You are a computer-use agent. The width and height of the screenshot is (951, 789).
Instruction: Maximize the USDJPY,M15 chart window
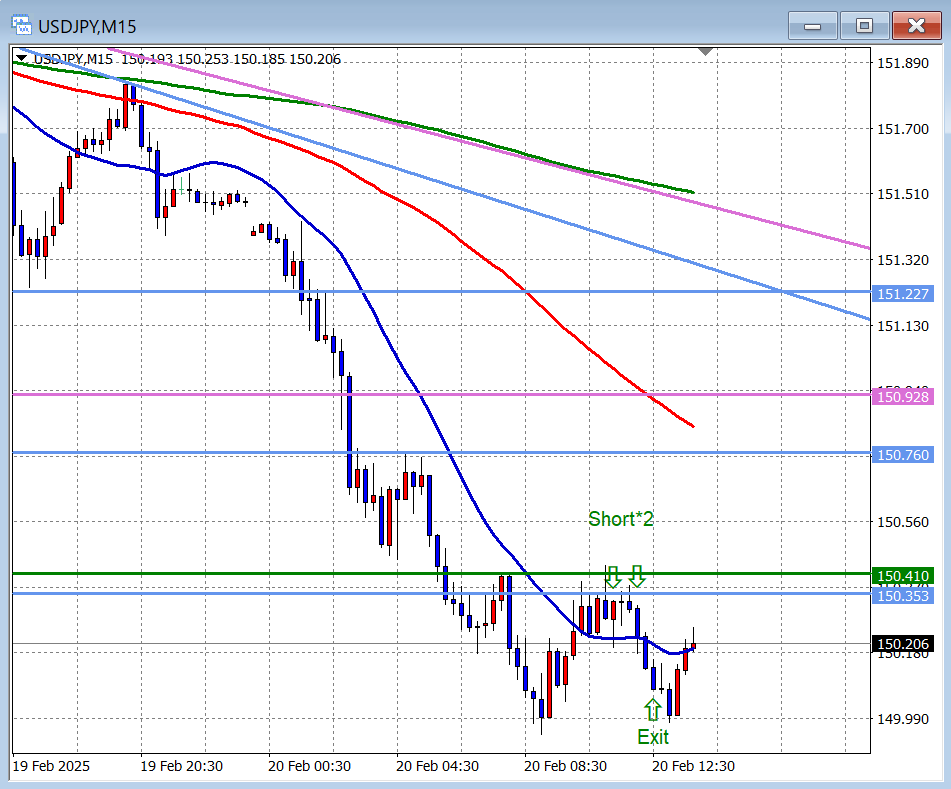click(864, 25)
